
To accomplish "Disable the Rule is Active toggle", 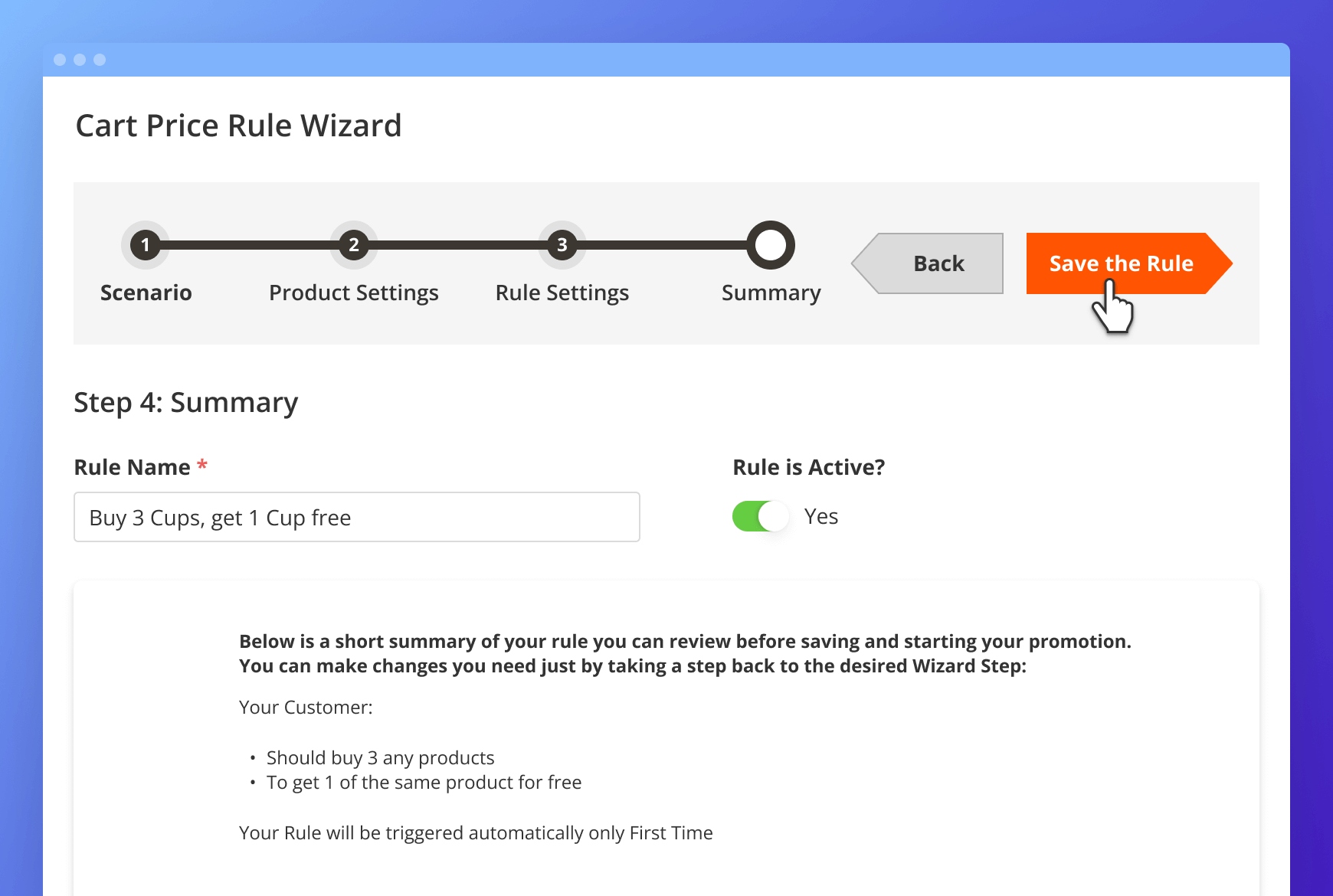I will coord(760,516).
